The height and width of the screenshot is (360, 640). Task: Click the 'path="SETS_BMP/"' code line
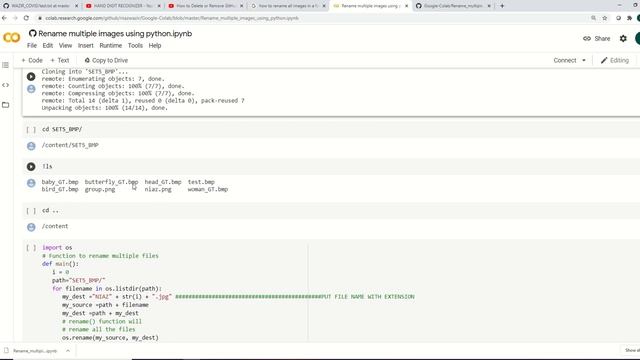(78, 280)
